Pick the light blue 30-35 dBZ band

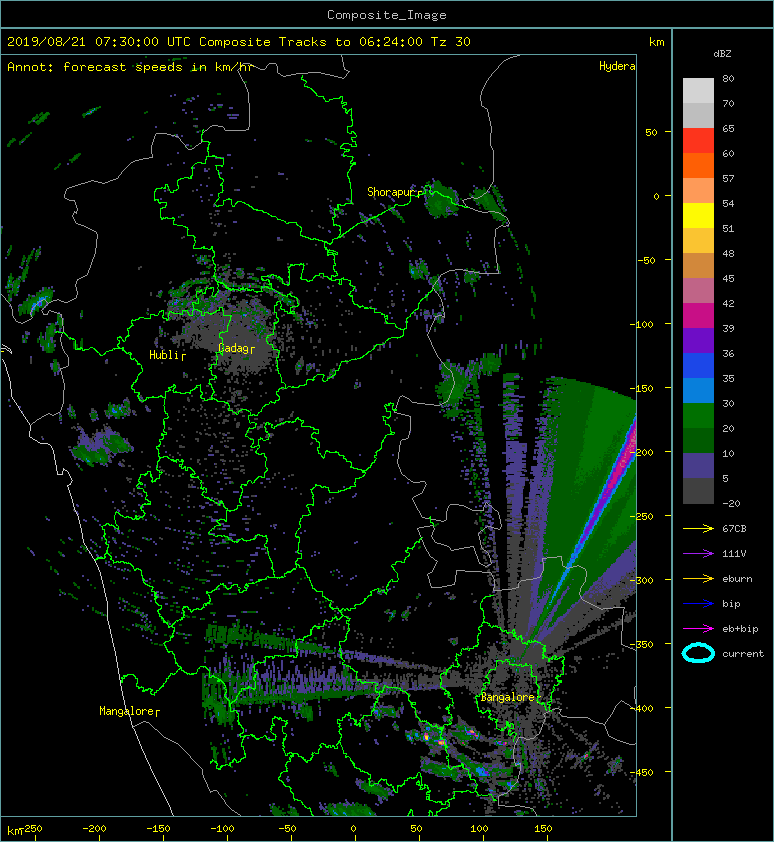coord(698,391)
